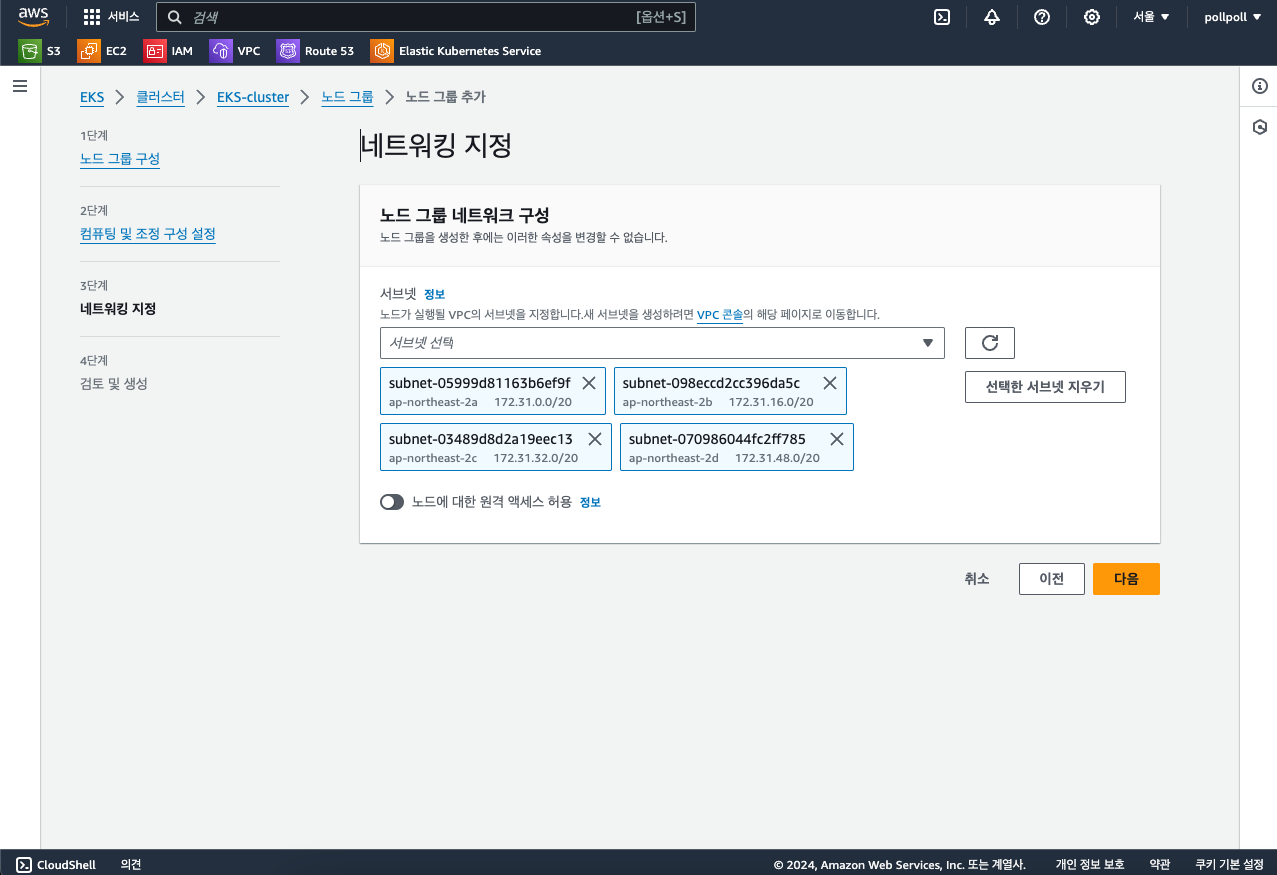Open 정보 link beside remote access toggle

pyautogui.click(x=590, y=502)
